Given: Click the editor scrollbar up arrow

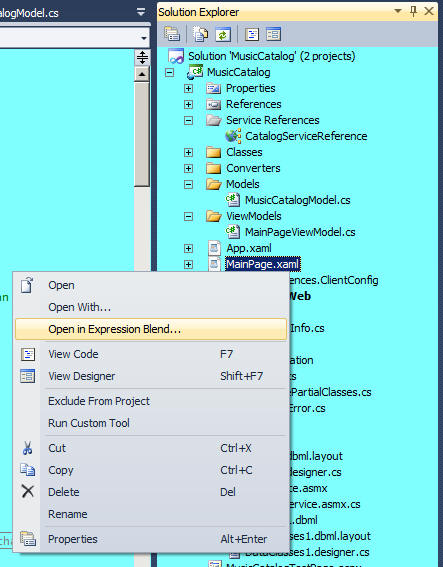Looking at the screenshot, I should click(142, 74).
